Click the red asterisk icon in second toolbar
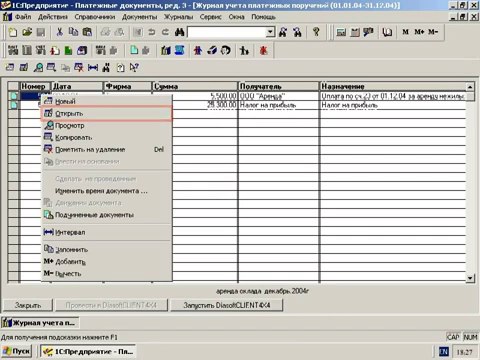Image resolution: width=480 pixels, height=360 pixels. pyautogui.click(x=264, y=51)
